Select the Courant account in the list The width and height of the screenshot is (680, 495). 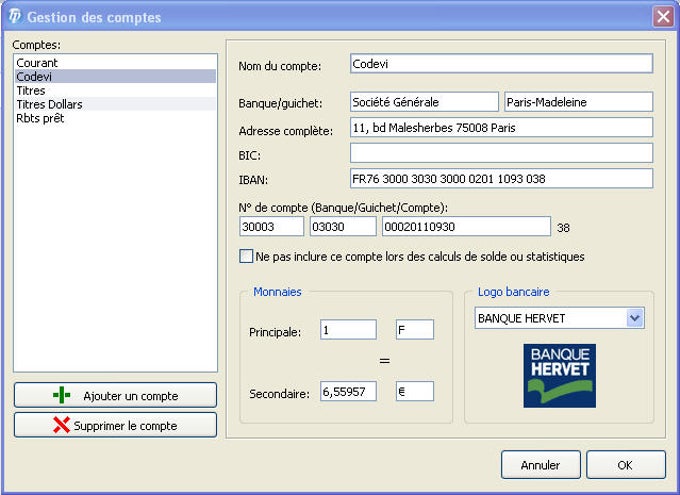pyautogui.click(x=115, y=62)
